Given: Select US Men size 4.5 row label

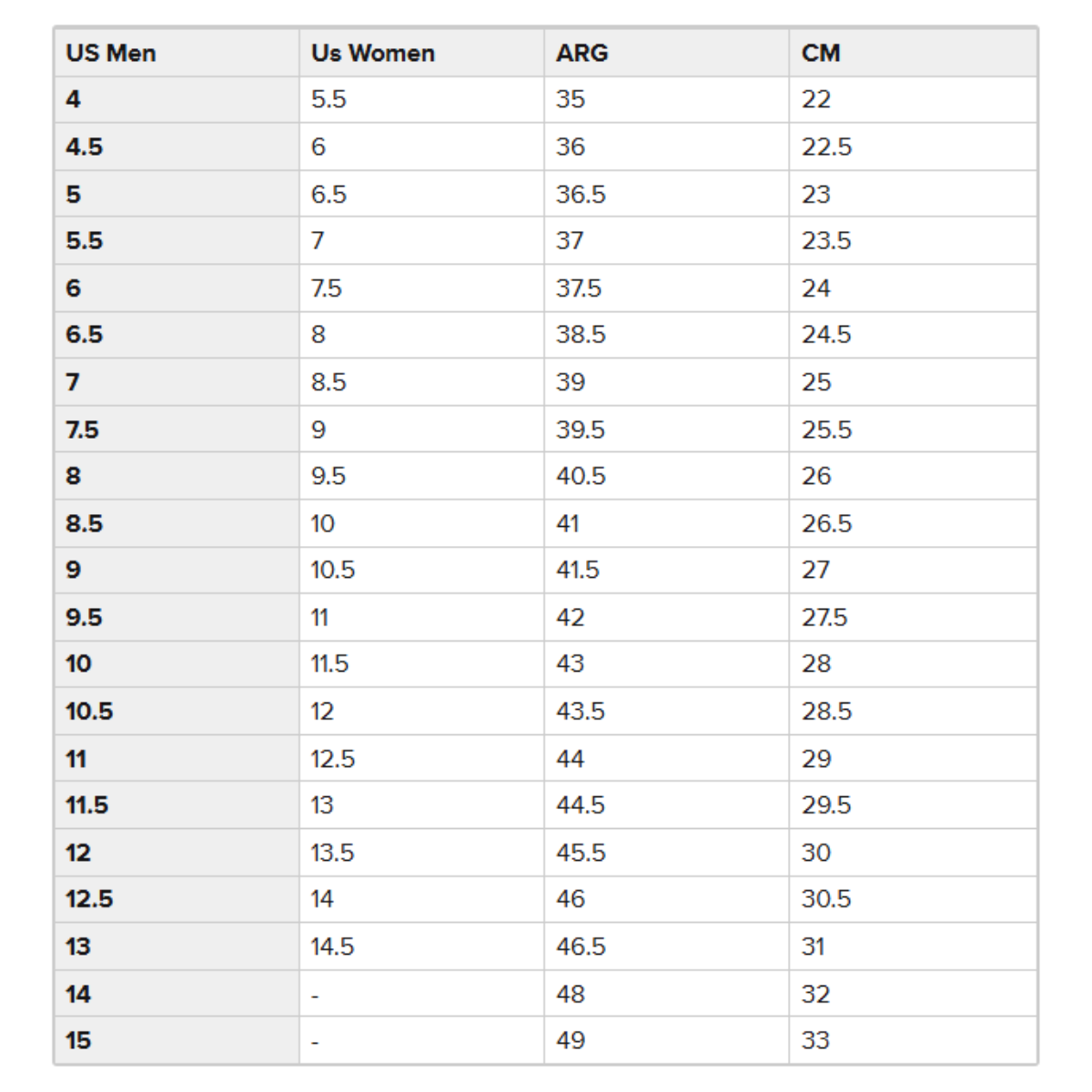Looking at the screenshot, I should coord(177,147).
